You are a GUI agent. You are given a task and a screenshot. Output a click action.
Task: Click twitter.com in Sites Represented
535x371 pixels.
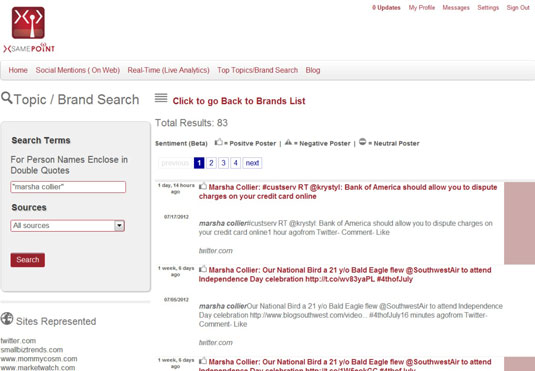click(18, 341)
